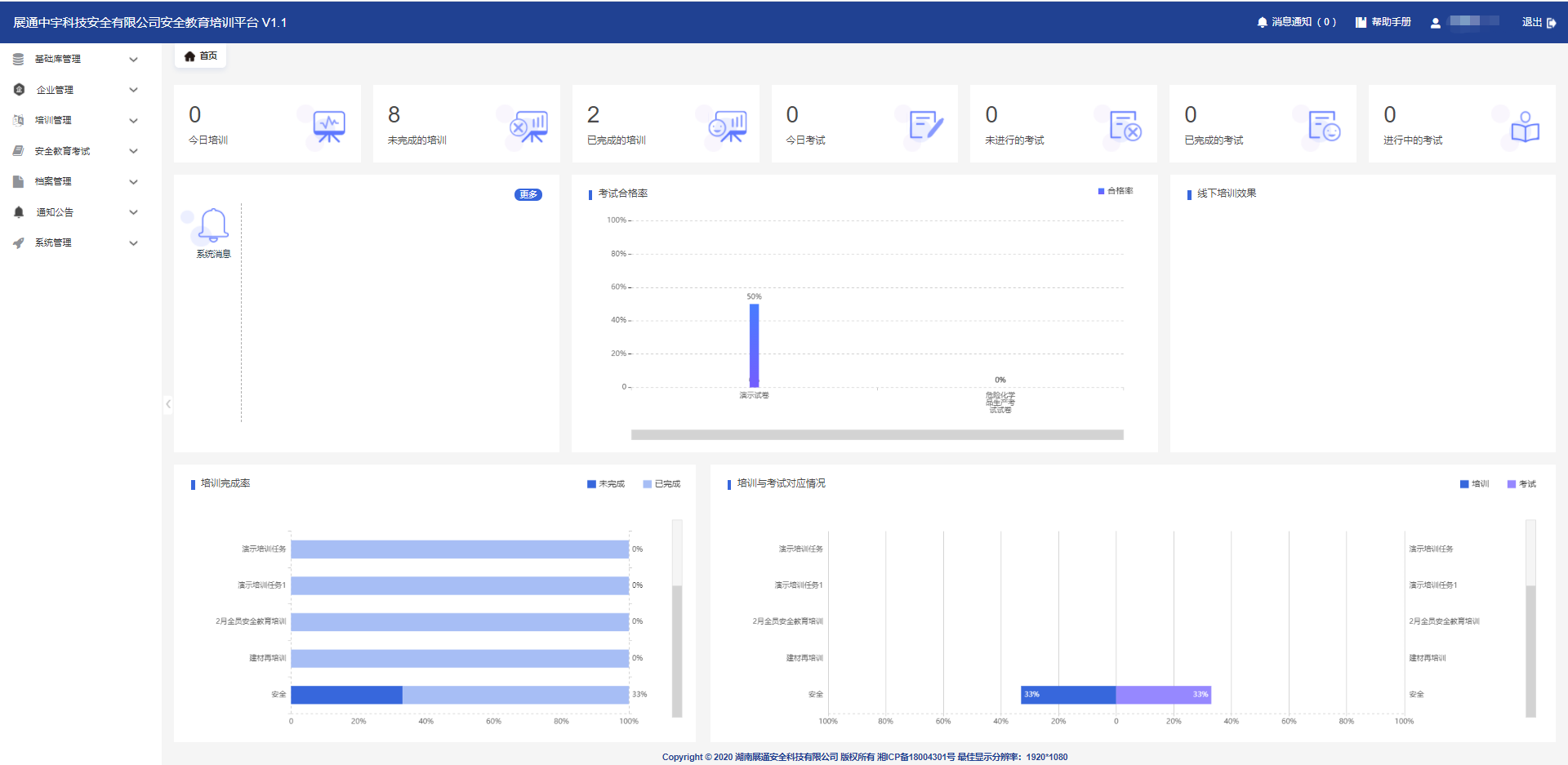Expand the 基础库管理 chevron
This screenshot has height=765, width=1568.
tap(134, 60)
